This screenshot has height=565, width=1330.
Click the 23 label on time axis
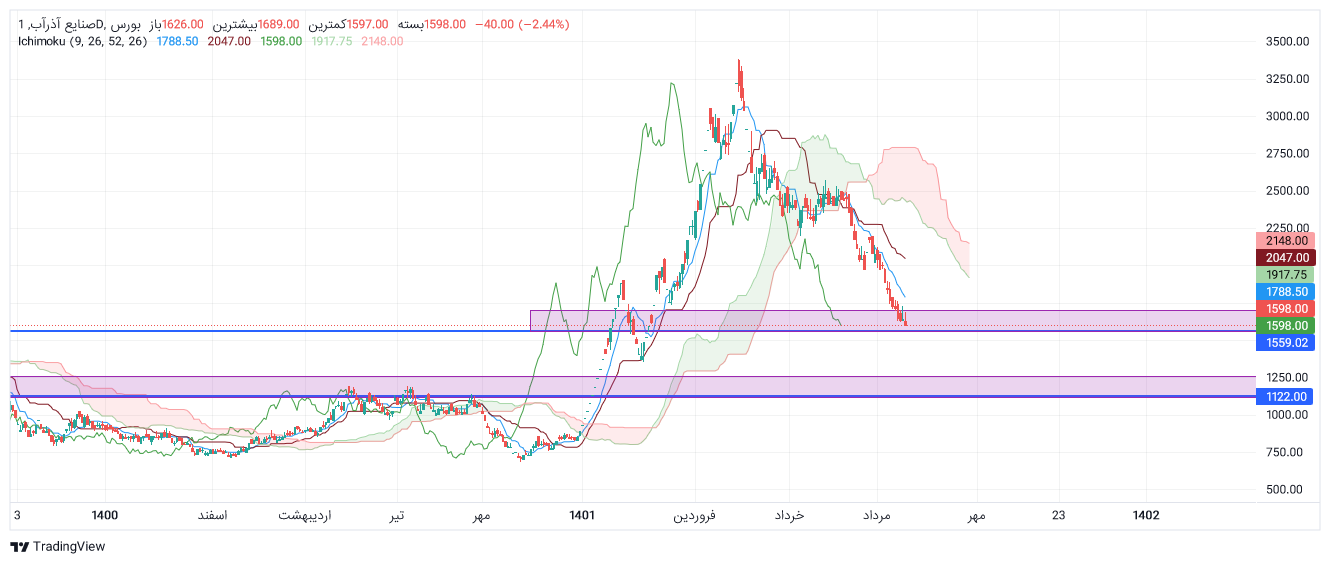pyautogui.click(x=1059, y=515)
